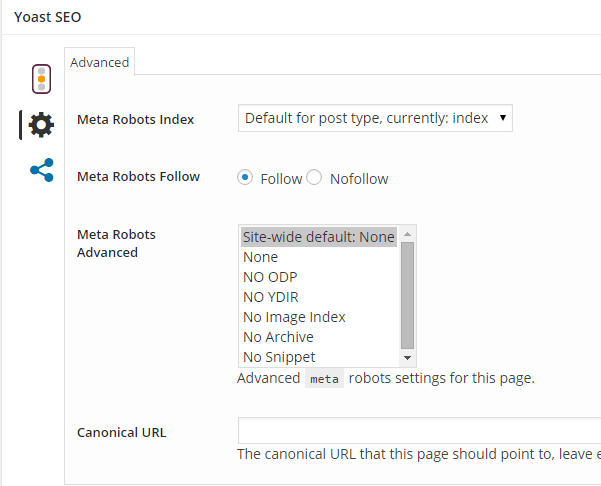Click the Meta Robots Index label
This screenshot has height=486, width=601.
click(x=136, y=119)
